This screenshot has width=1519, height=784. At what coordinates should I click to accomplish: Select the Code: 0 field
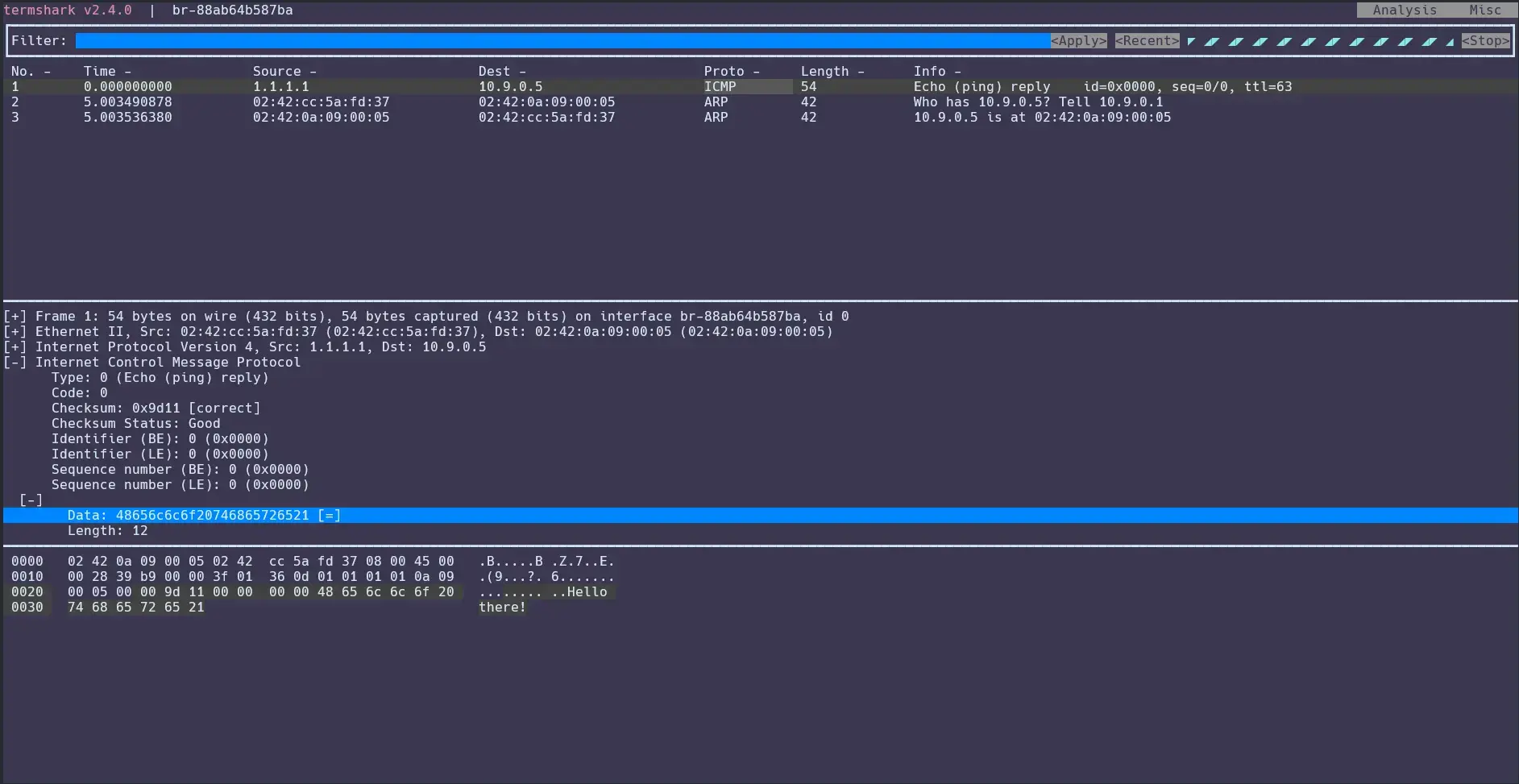tap(79, 392)
